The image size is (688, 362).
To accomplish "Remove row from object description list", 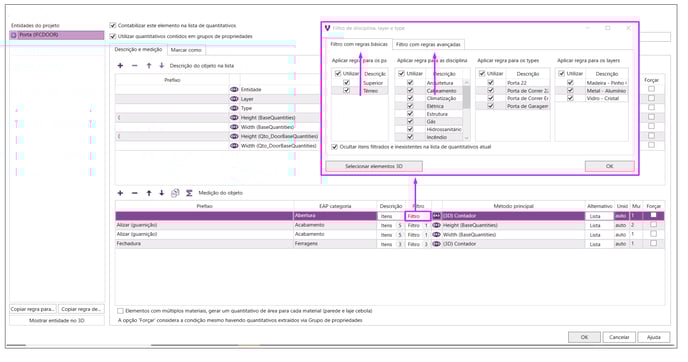I will click(x=135, y=65).
